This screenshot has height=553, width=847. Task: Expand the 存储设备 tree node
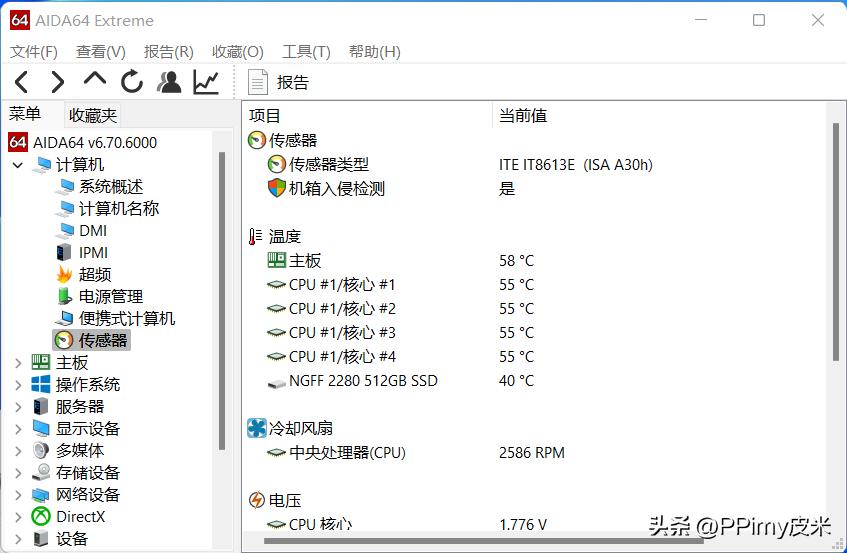18,473
